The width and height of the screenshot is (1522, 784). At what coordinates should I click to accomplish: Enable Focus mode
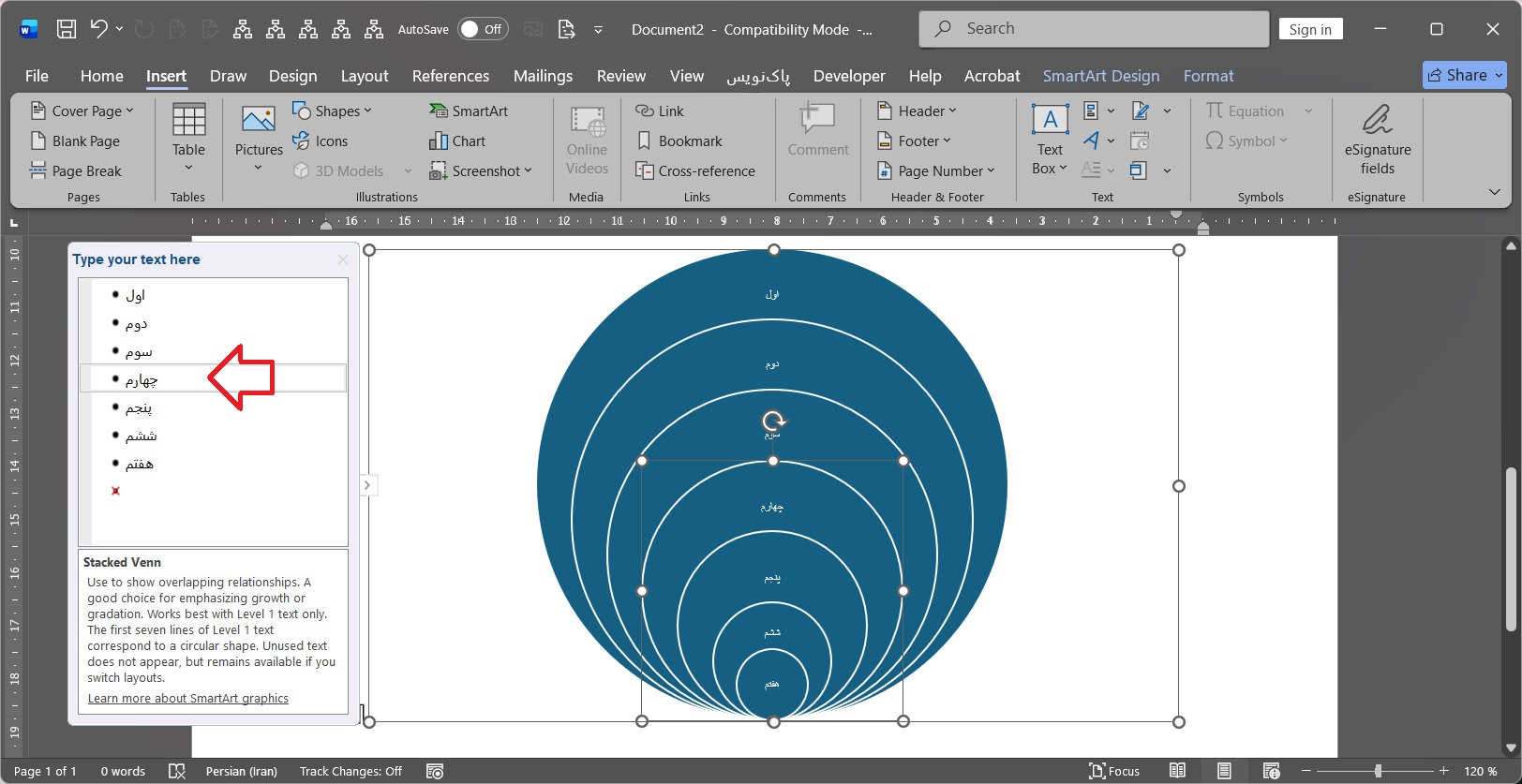[1114, 771]
